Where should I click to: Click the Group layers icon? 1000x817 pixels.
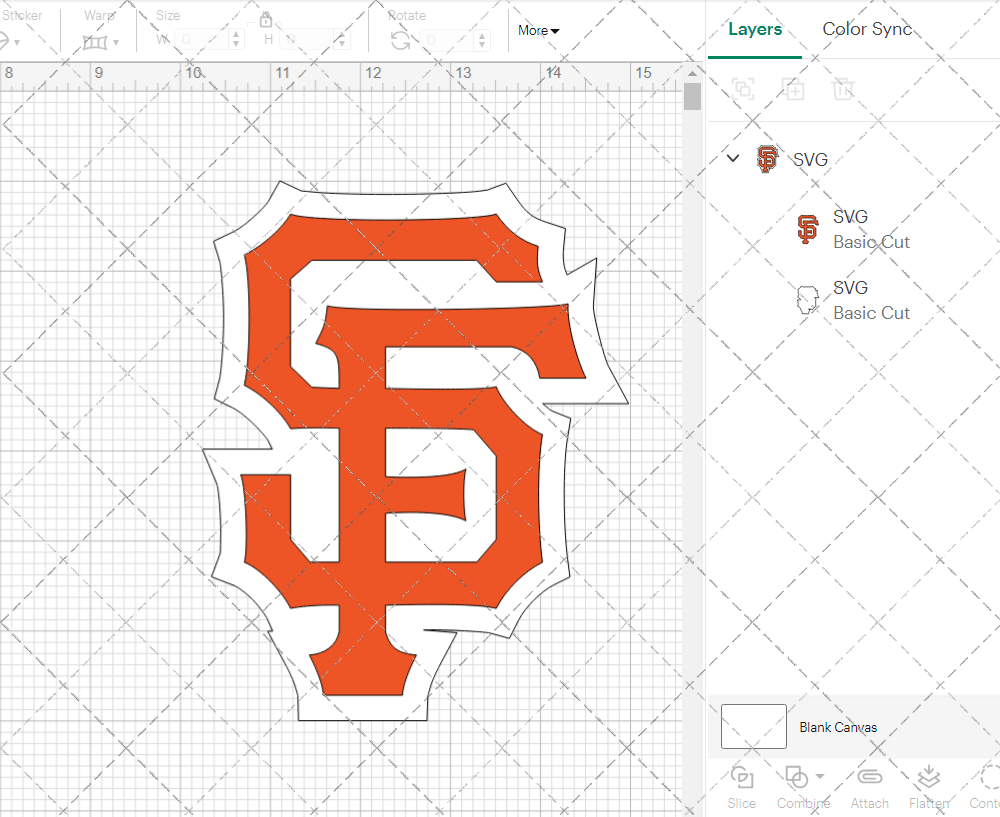pos(743,89)
